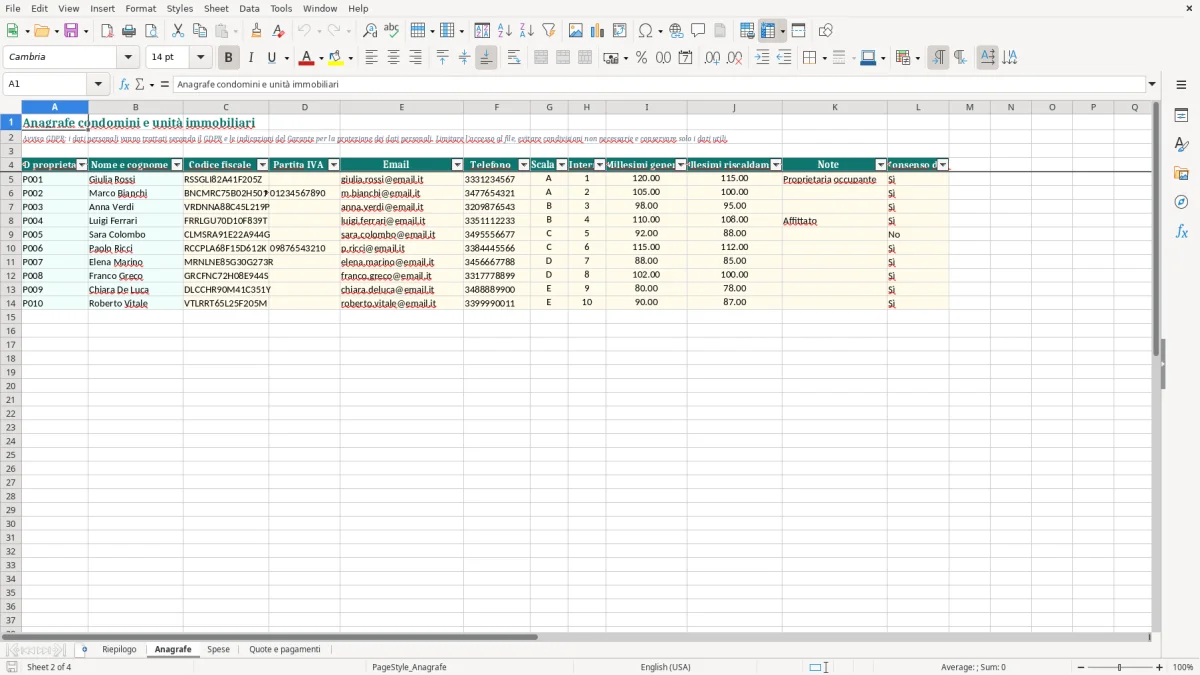
Task: Toggle Wrap Text button
Action: tap(514, 58)
